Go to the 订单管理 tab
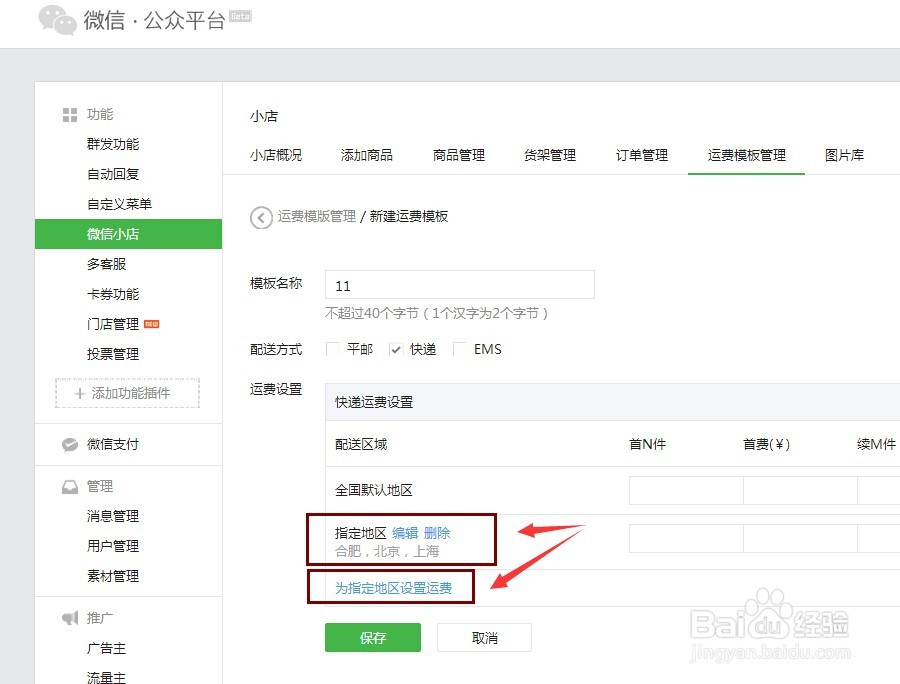This screenshot has height=684, width=900. [642, 155]
